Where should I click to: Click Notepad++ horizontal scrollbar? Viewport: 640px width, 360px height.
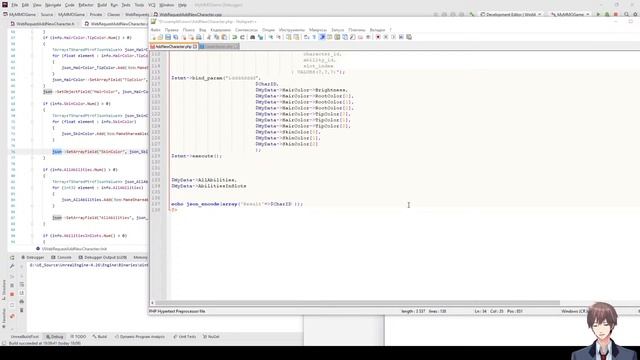[358, 303]
